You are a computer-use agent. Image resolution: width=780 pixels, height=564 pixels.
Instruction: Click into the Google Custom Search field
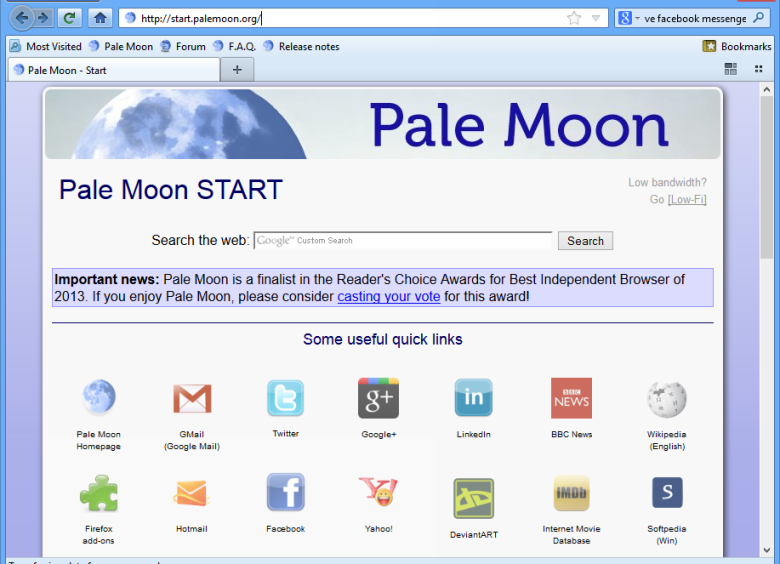click(x=403, y=241)
